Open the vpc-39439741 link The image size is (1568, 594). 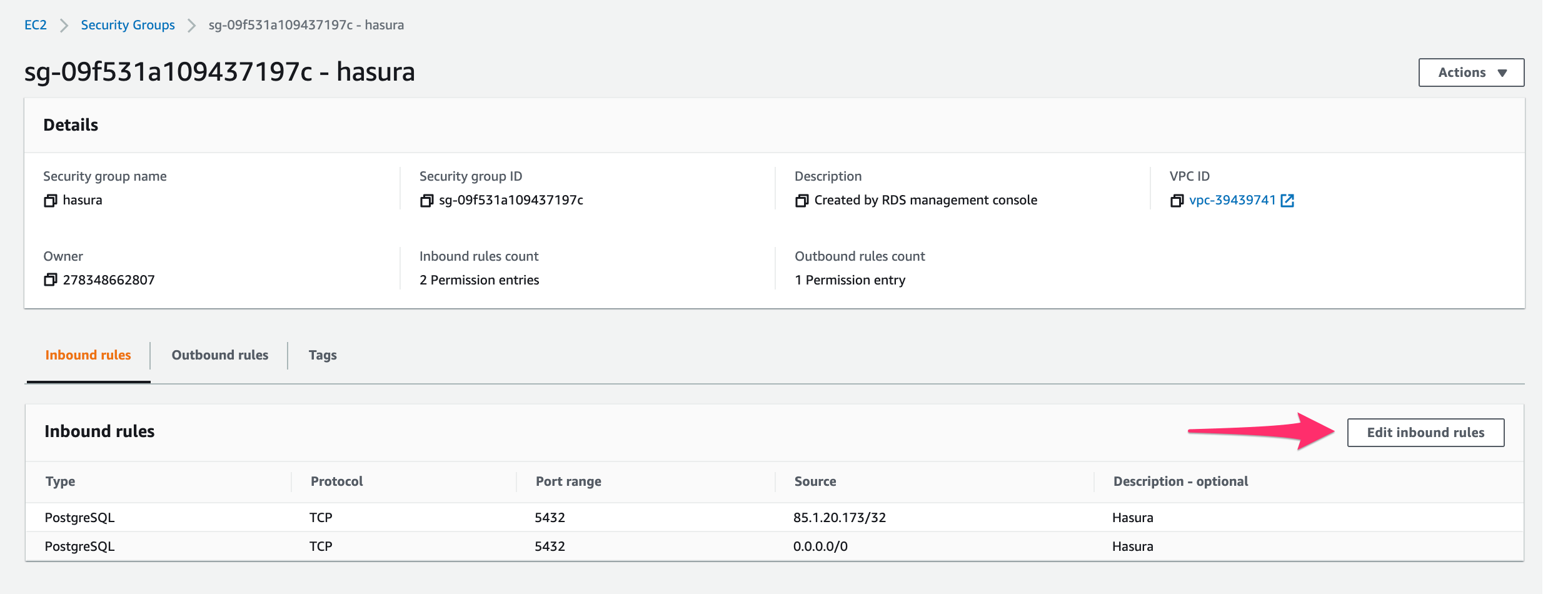[1234, 200]
